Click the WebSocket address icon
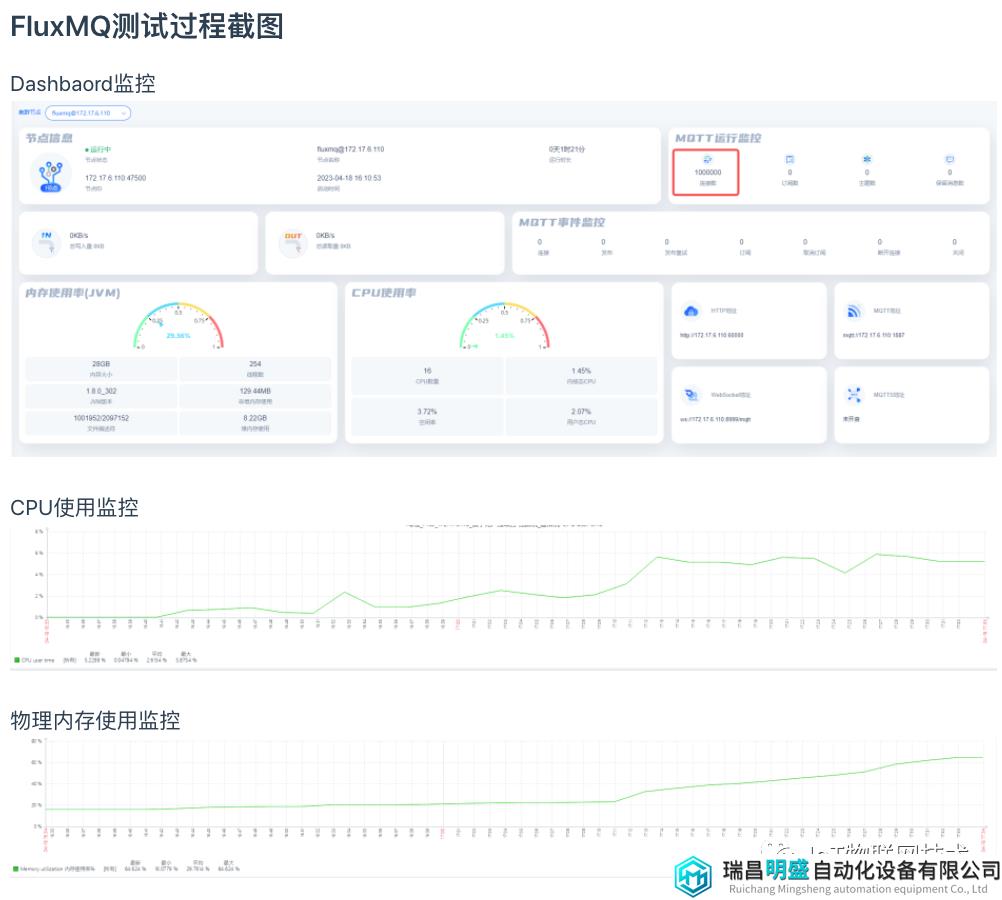 pyautogui.click(x=691, y=395)
